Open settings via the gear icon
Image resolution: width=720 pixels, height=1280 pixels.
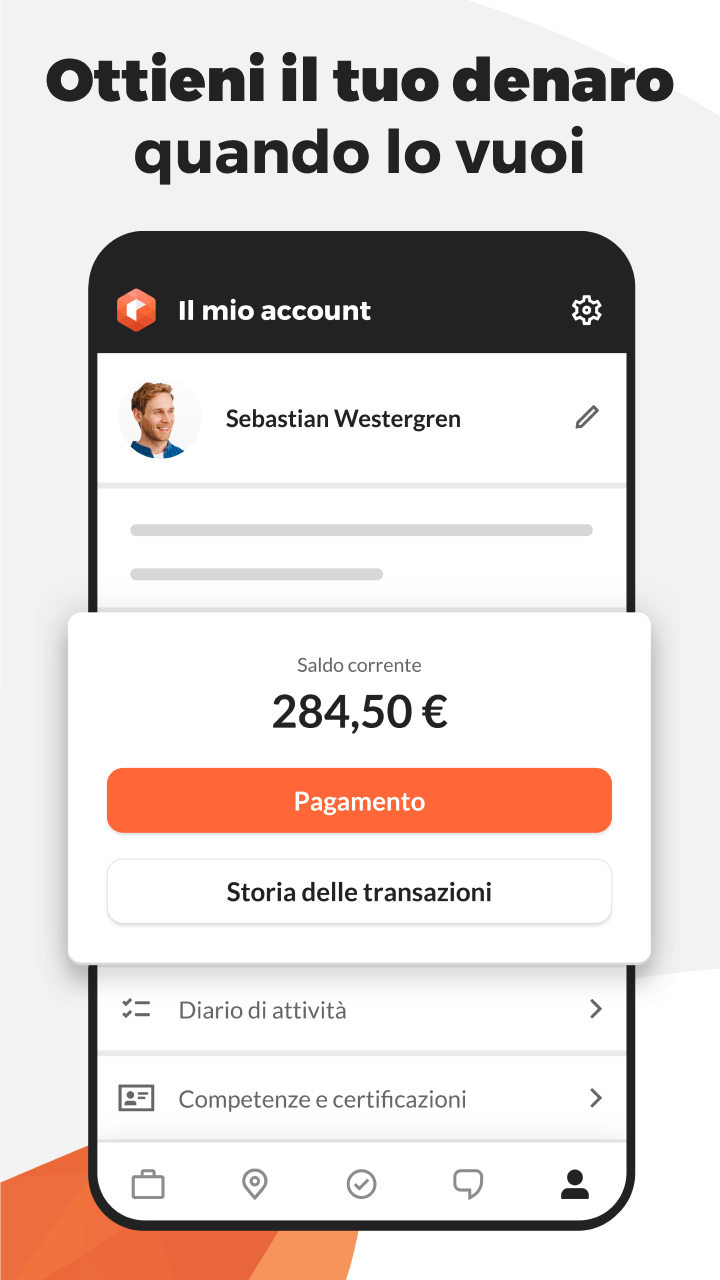coord(586,310)
